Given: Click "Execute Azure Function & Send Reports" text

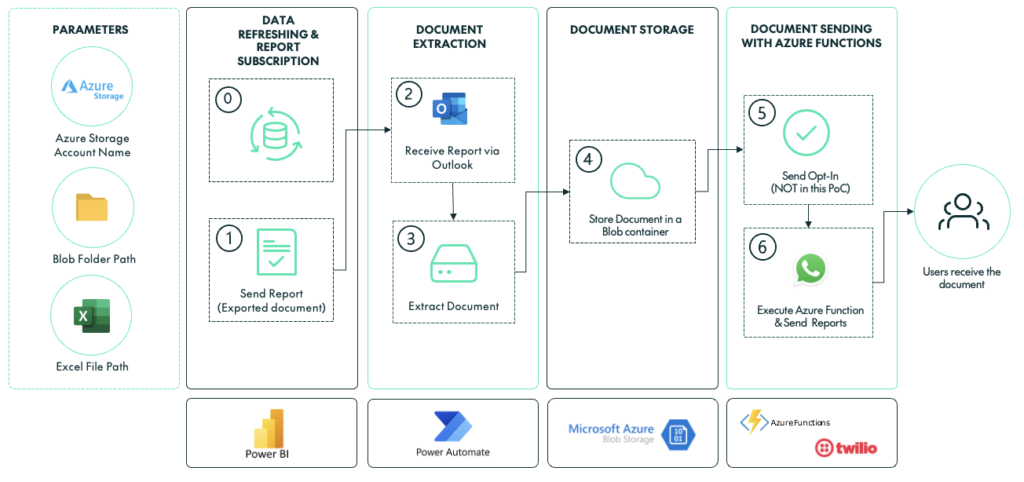Looking at the screenshot, I should point(810,316).
